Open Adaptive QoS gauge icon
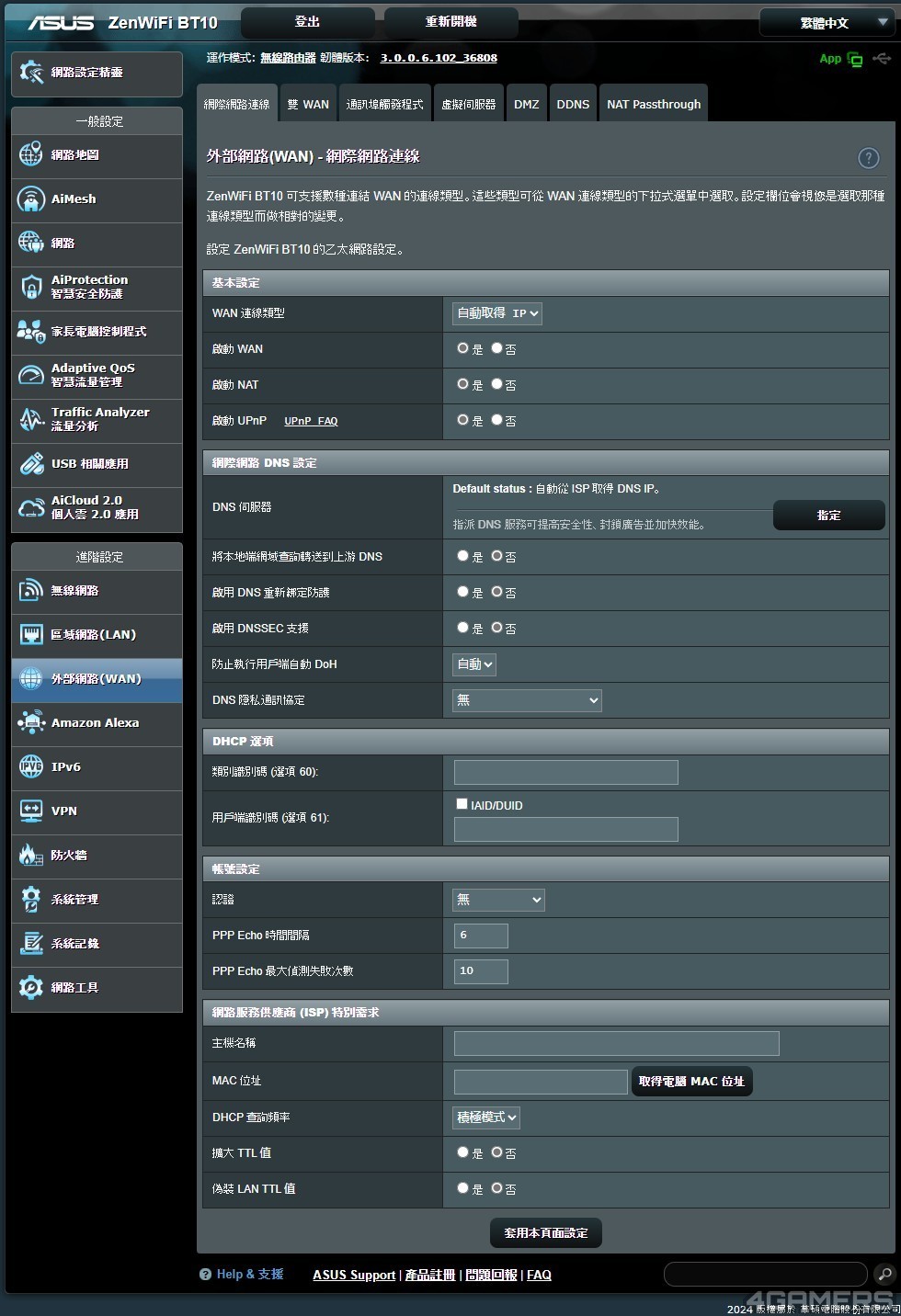 (x=31, y=375)
